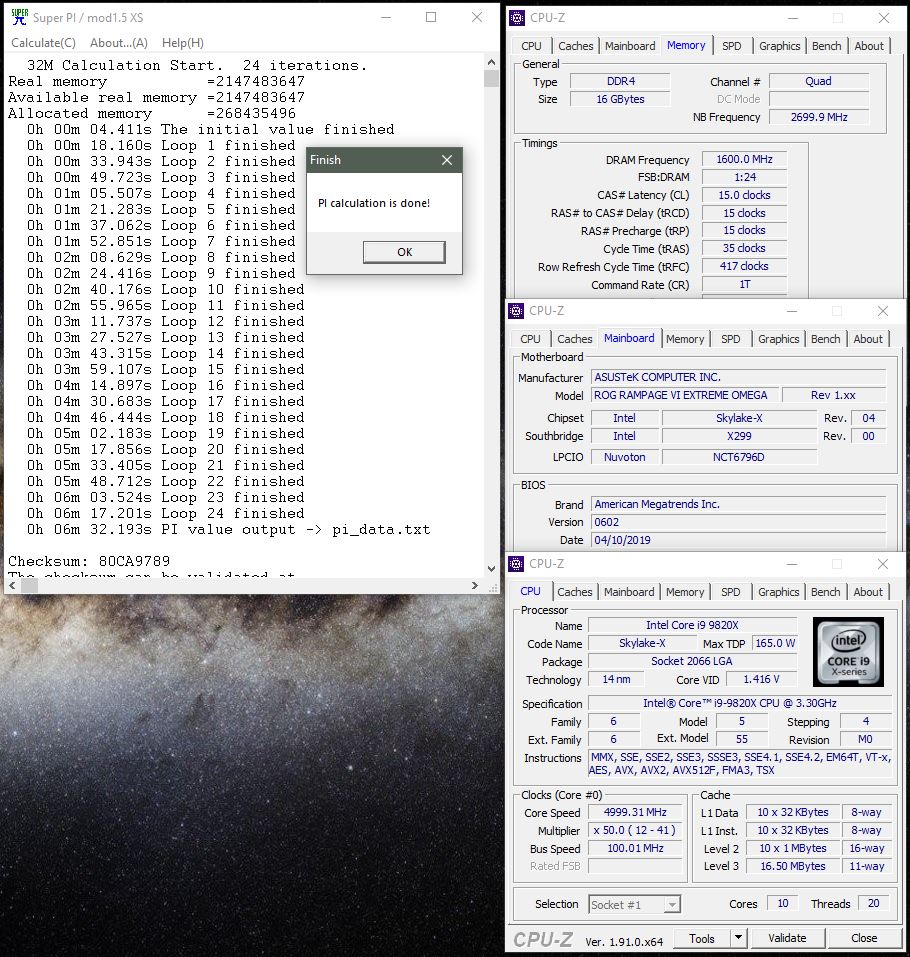Click the Channel # Quad value
Viewport: 910px width, 957px height.
pyautogui.click(x=819, y=81)
